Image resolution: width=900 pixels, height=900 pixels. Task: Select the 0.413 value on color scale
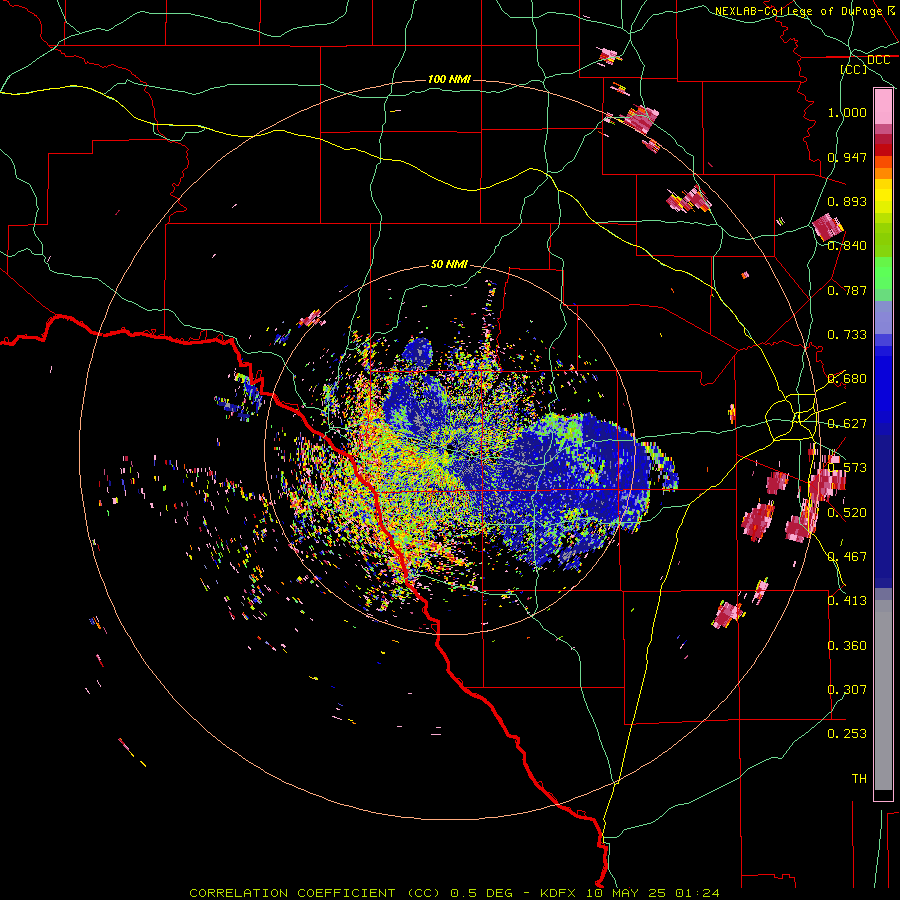(847, 601)
